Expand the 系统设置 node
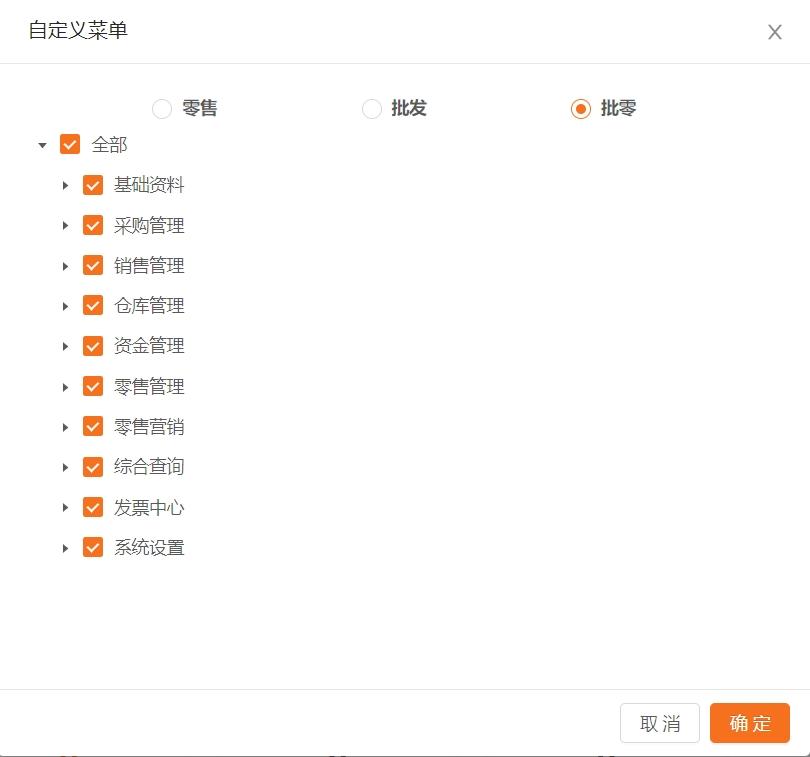This screenshot has height=757, width=810. (65, 548)
